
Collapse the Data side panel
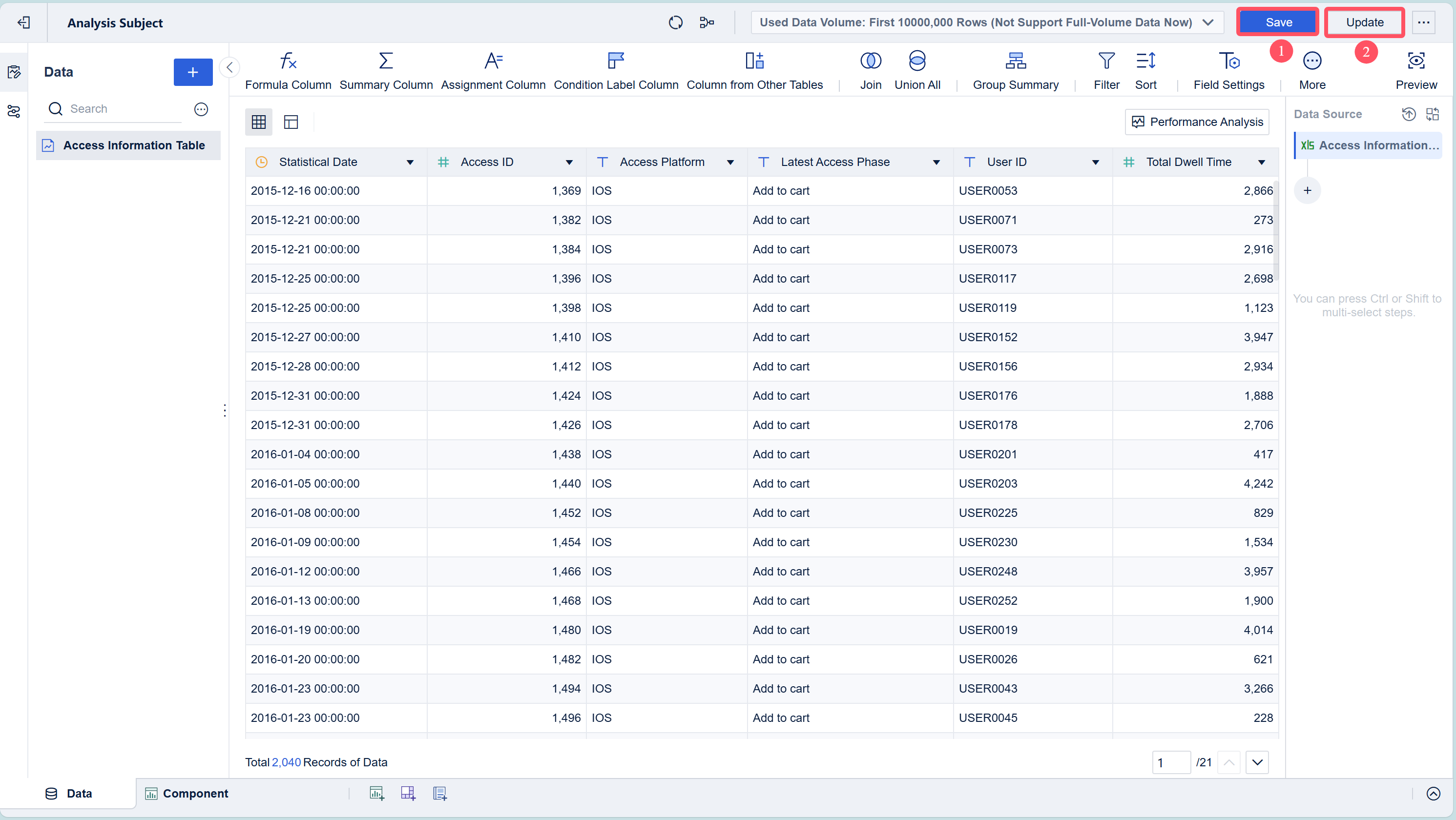tap(229, 67)
